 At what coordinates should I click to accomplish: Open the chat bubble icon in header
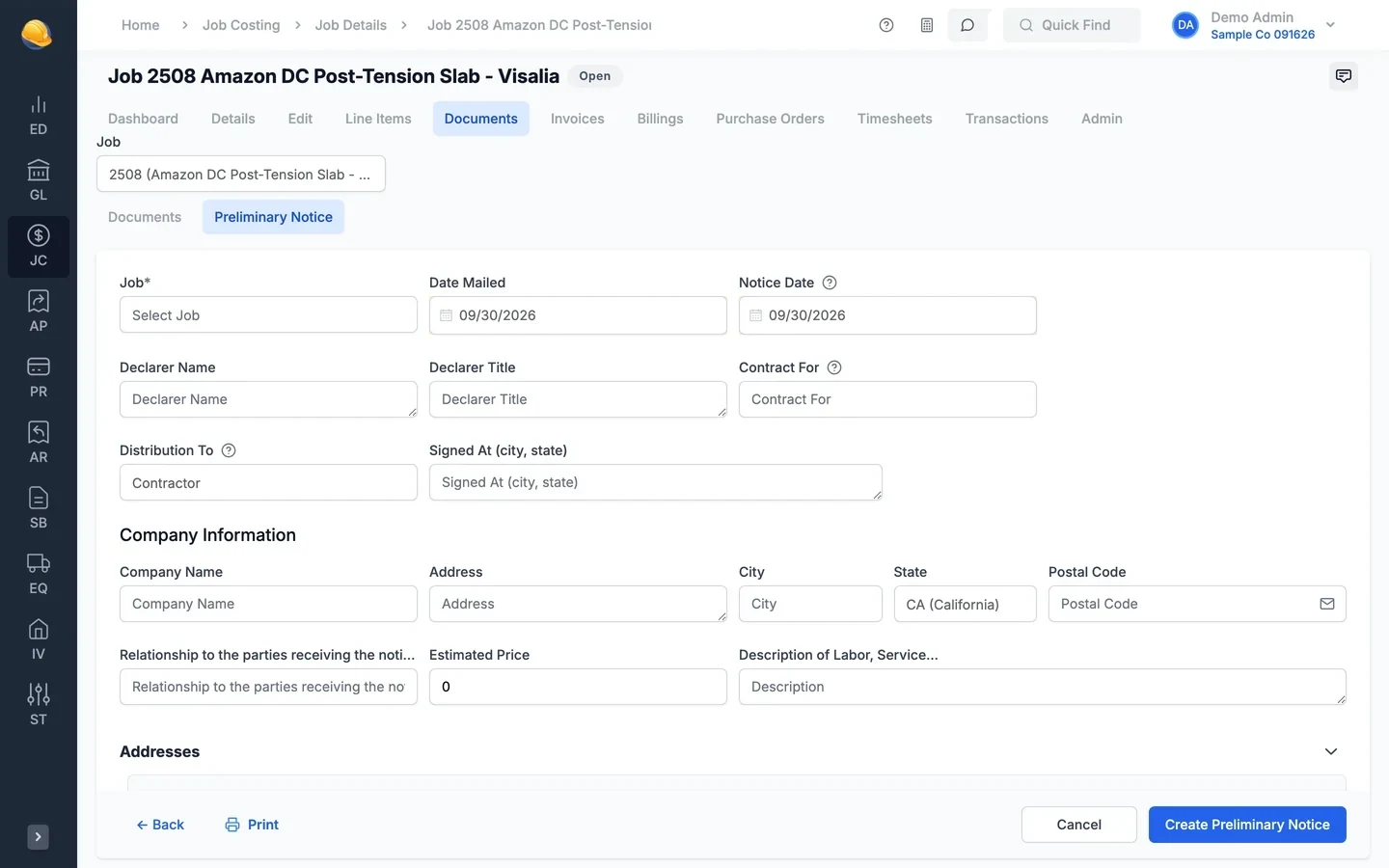[x=967, y=25]
